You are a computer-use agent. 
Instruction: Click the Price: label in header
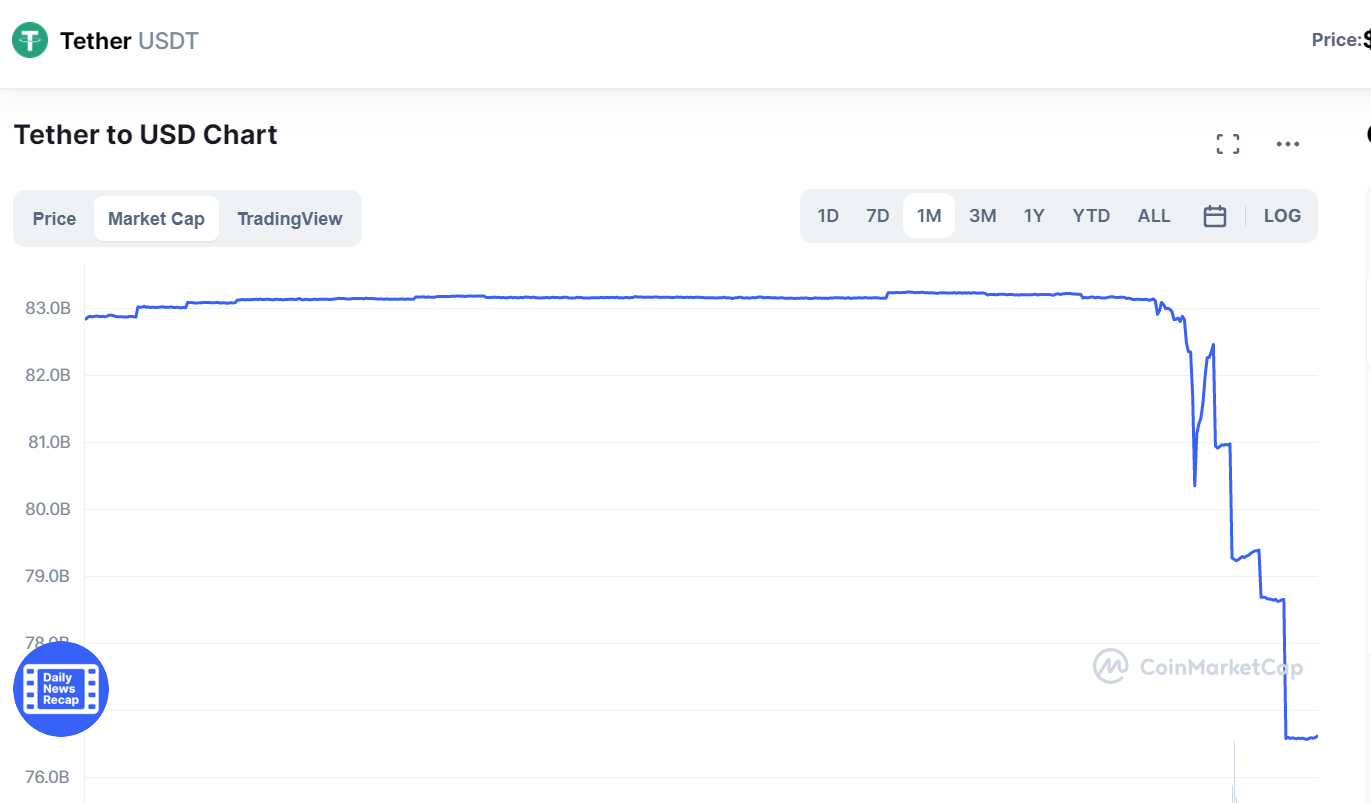point(1337,41)
